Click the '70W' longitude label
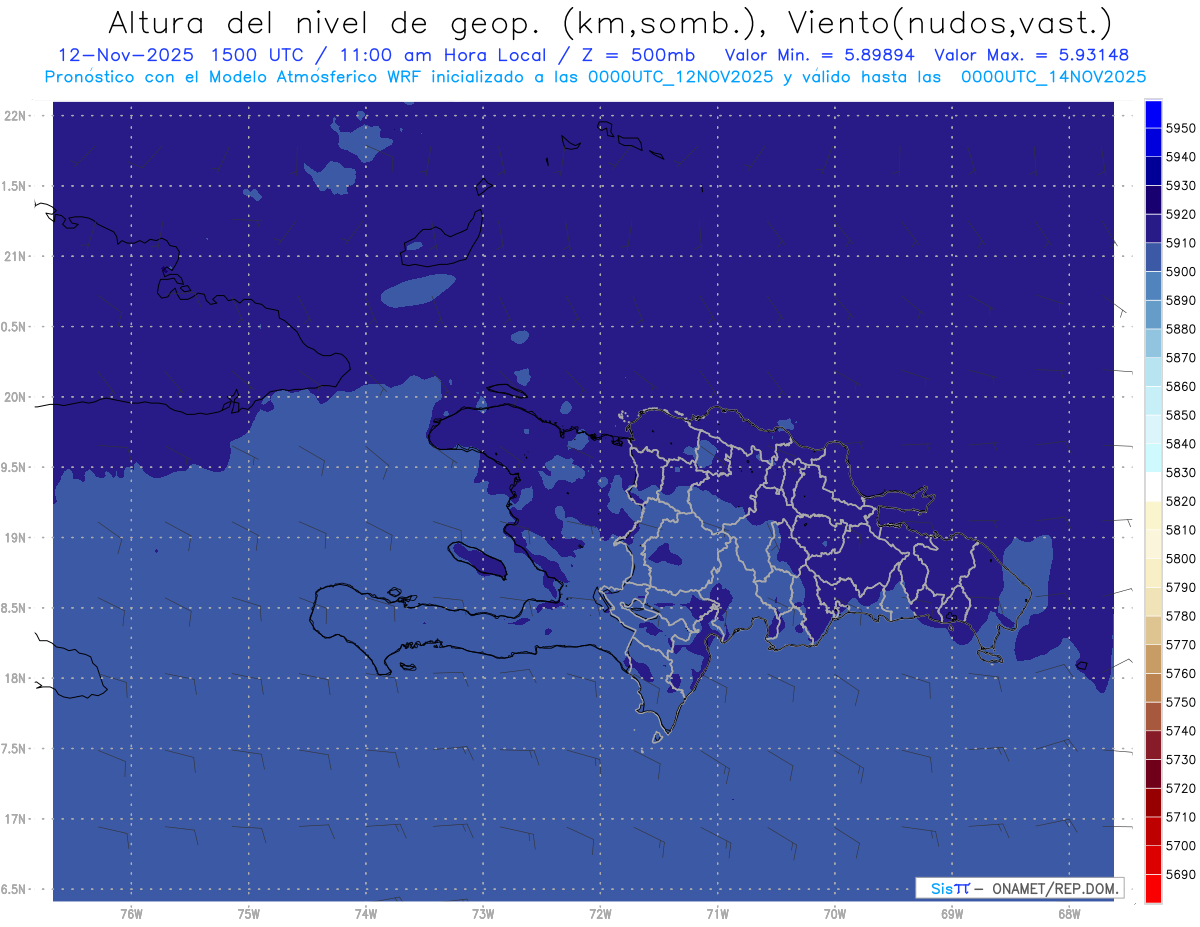This screenshot has height=927, width=1200. click(x=834, y=913)
